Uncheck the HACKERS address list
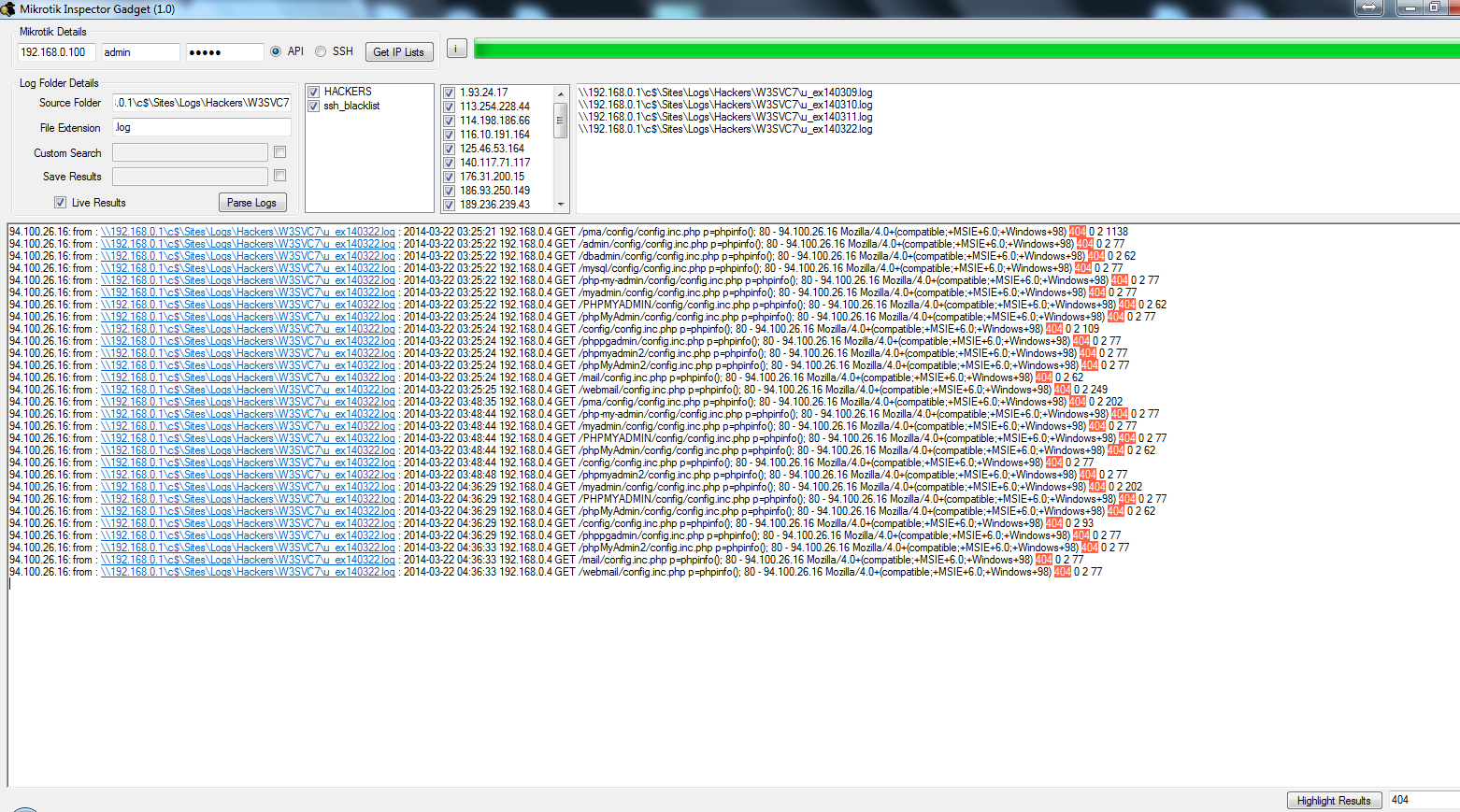 pos(313,91)
